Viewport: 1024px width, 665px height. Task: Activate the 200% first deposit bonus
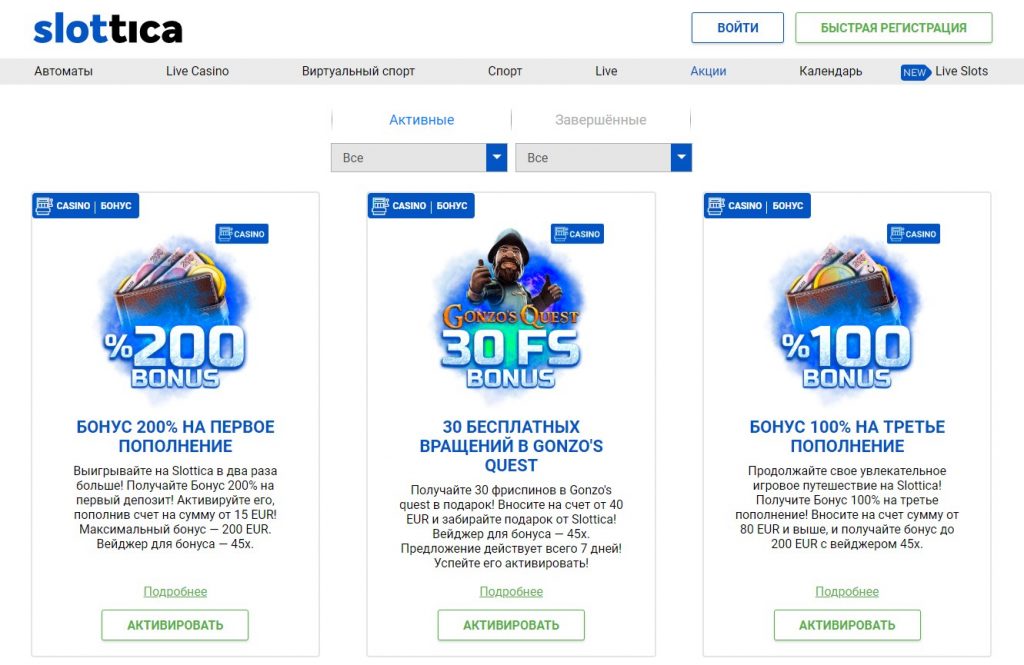tap(175, 625)
